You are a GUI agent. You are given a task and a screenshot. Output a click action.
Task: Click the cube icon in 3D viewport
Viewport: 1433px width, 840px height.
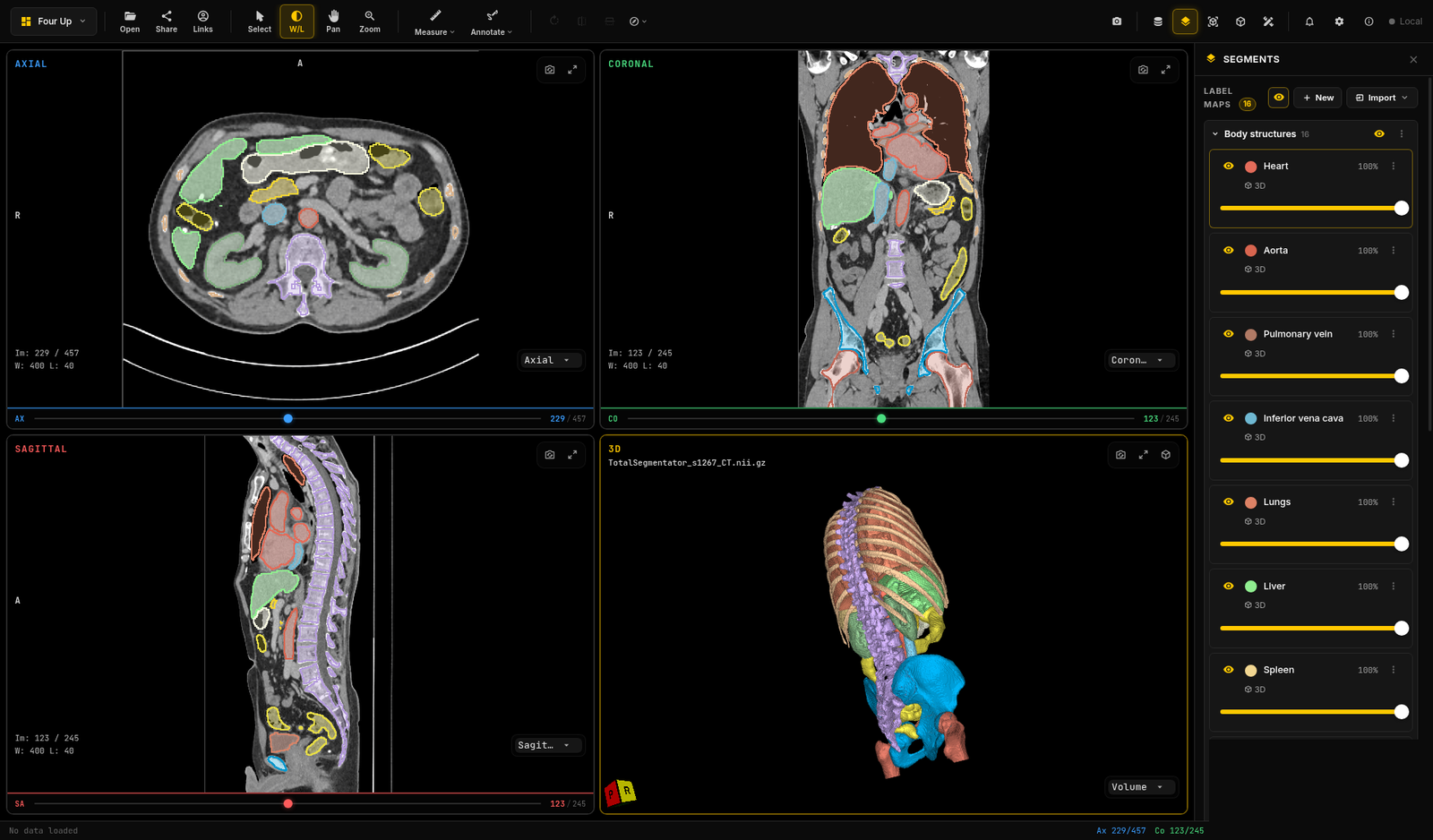point(1166,455)
